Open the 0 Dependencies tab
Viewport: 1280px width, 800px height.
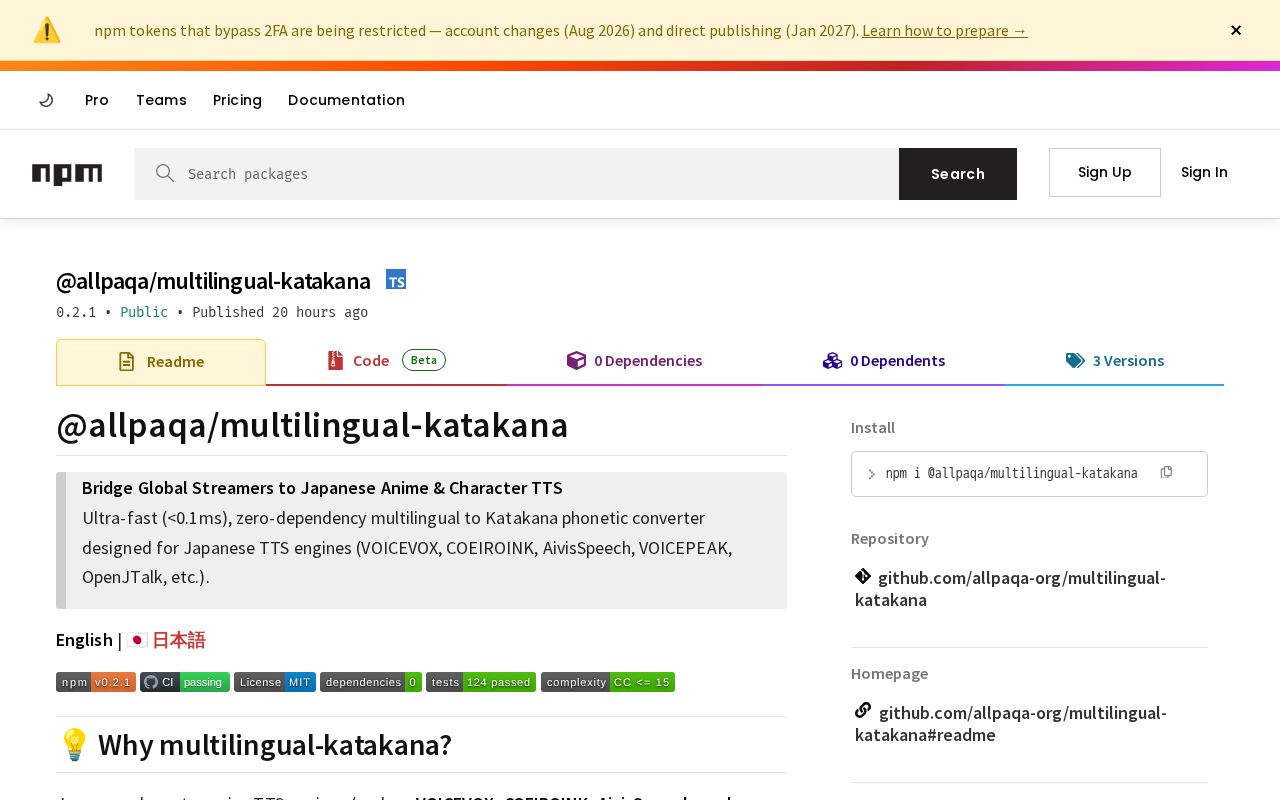(x=634, y=361)
